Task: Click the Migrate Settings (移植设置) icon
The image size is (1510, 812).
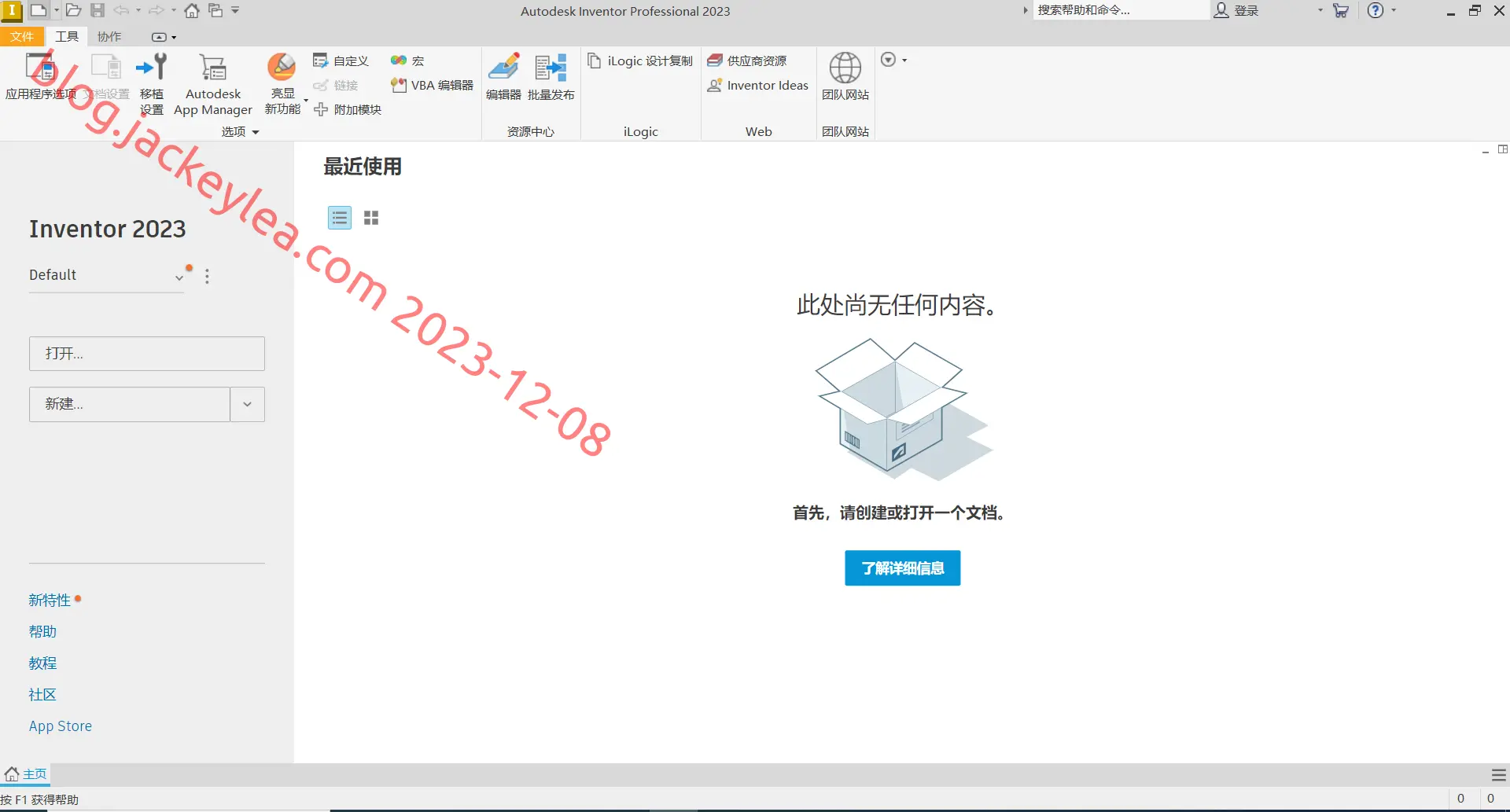Action: coord(152,83)
